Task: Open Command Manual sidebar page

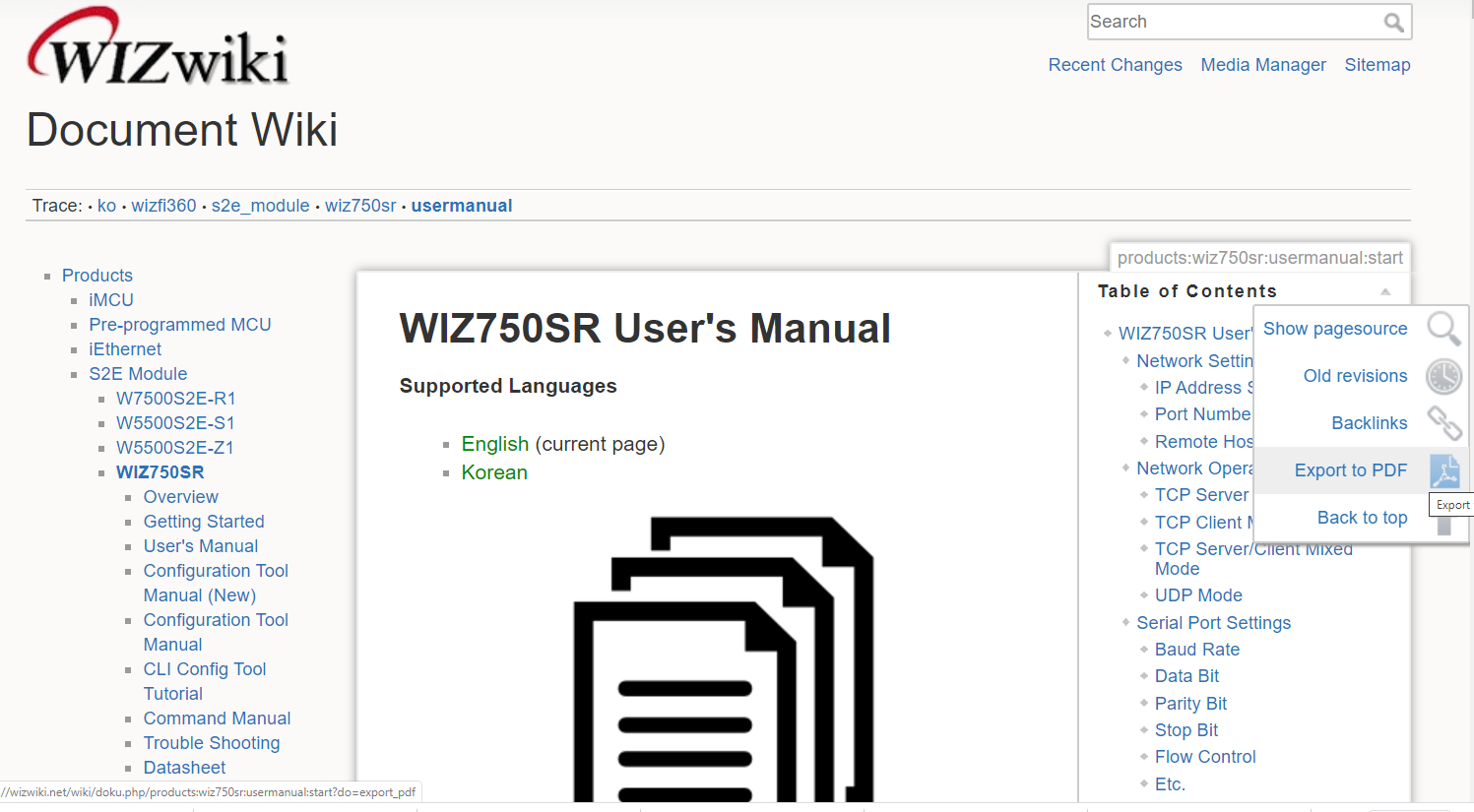Action: pyautogui.click(x=217, y=718)
